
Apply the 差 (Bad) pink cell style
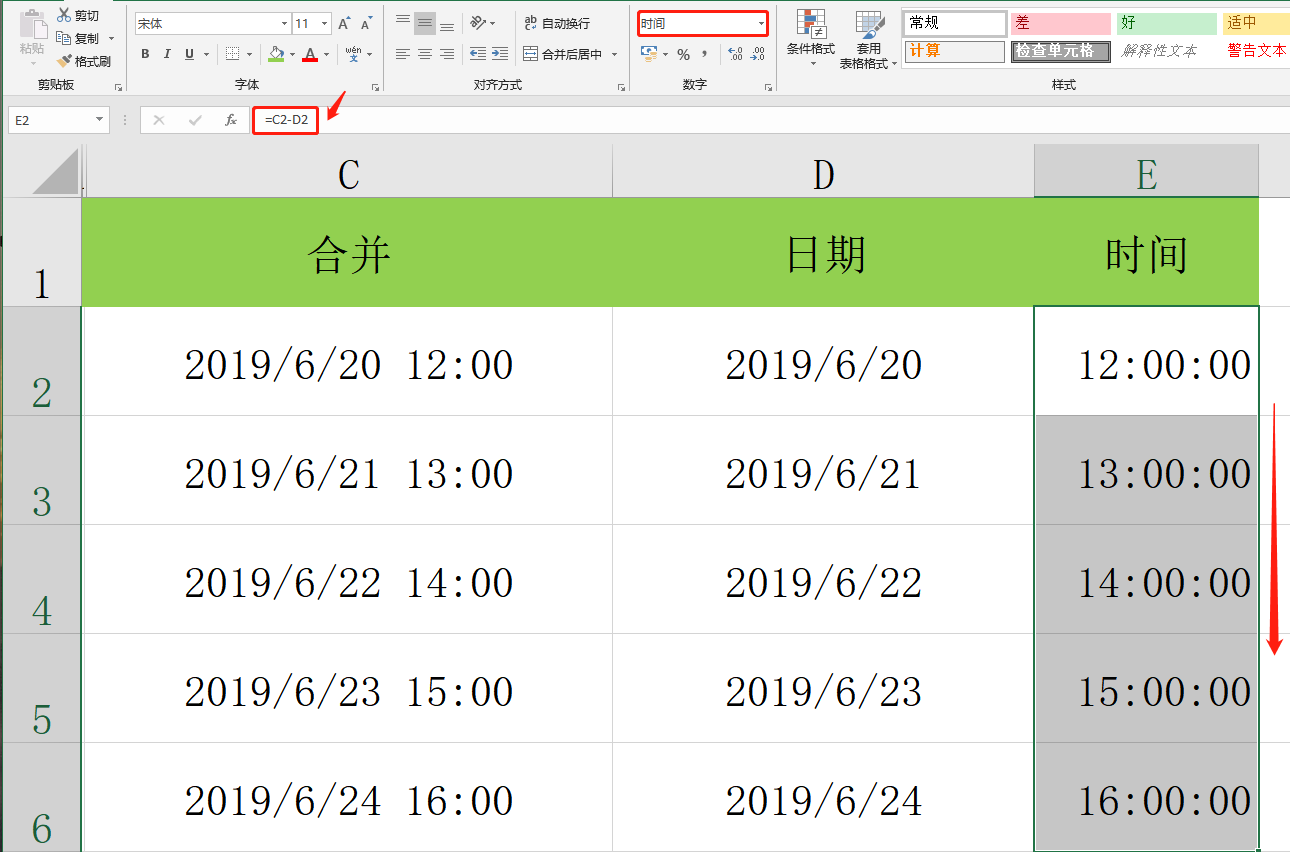tap(1060, 23)
